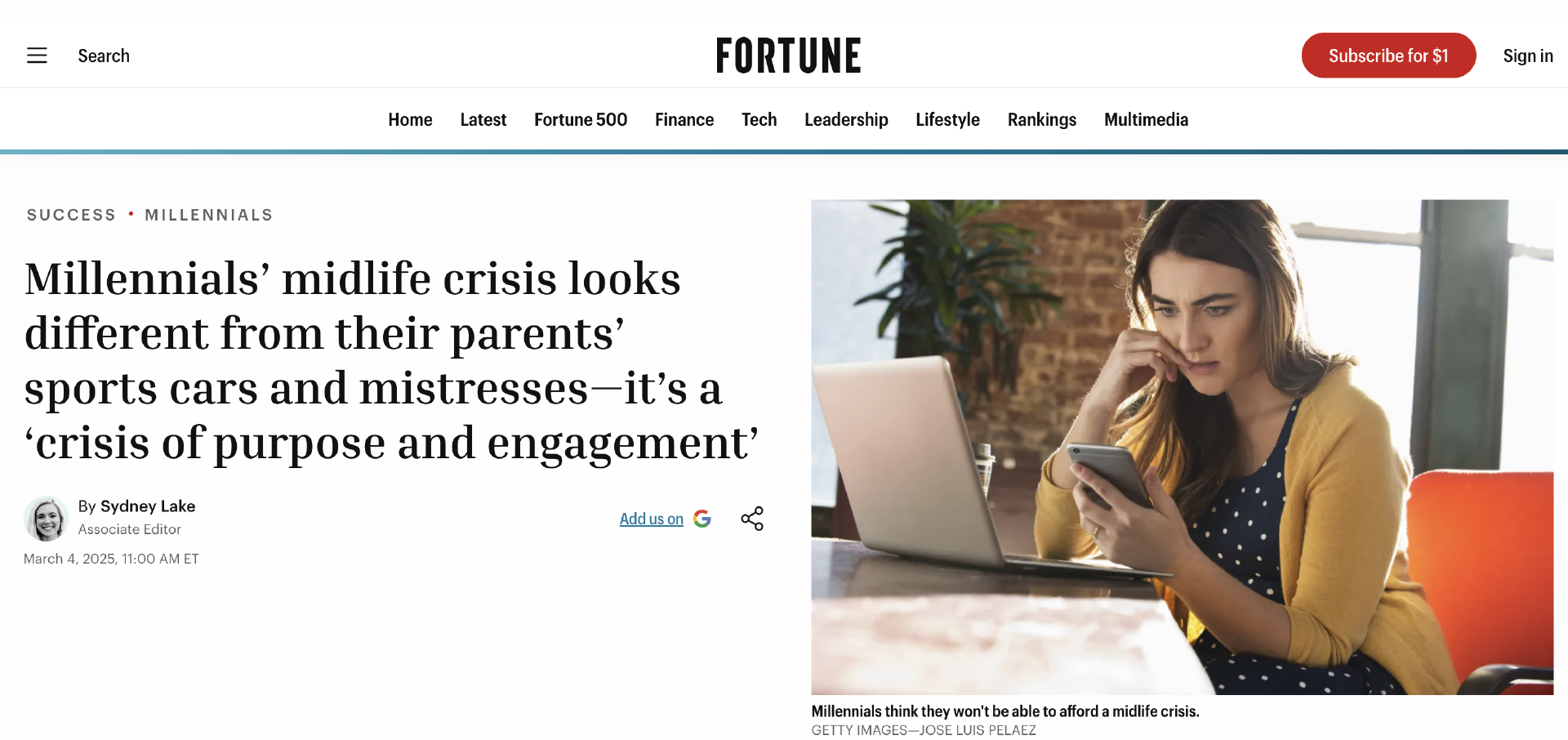Open the Finance section

pos(684,120)
